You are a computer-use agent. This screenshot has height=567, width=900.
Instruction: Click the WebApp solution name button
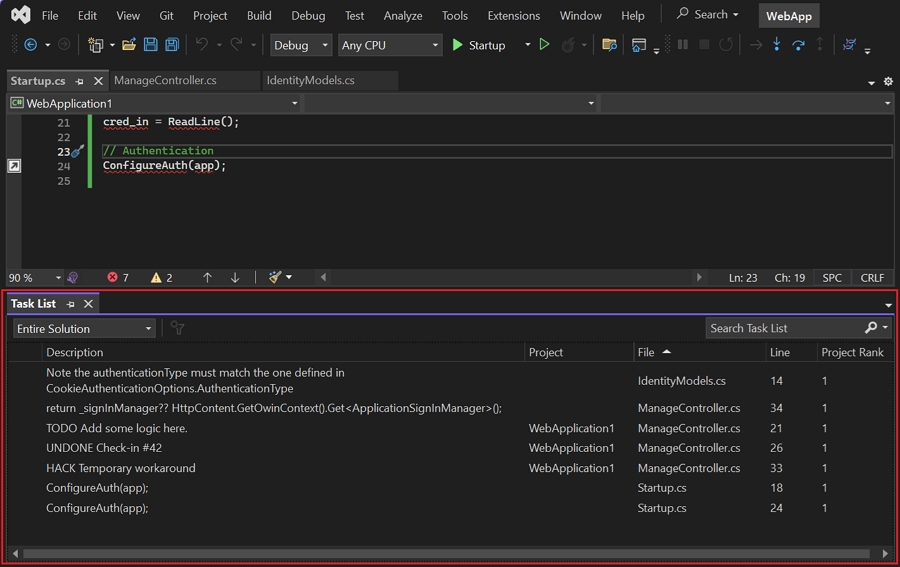pos(789,16)
